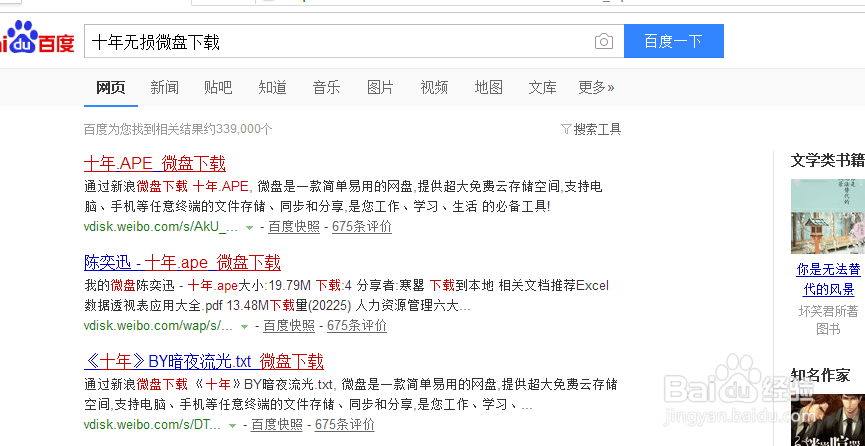Screen dimensions: 865x446
Task: Open book cover thumbnail 你是无法替代的风景
Action: point(827,216)
